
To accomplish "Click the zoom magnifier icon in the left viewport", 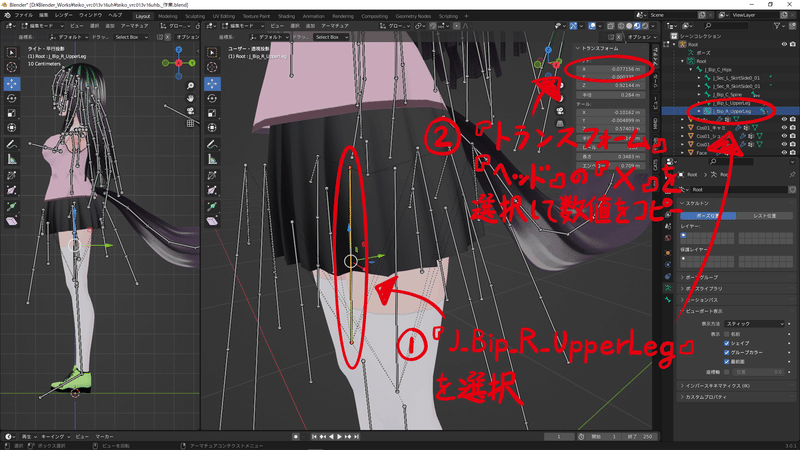I will (190, 86).
